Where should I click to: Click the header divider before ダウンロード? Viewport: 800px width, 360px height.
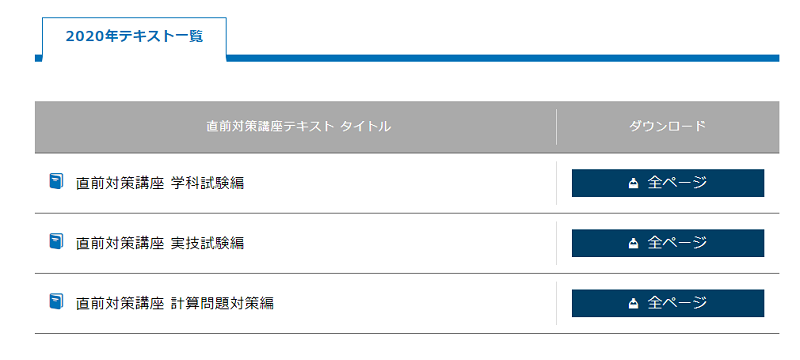pos(556,127)
